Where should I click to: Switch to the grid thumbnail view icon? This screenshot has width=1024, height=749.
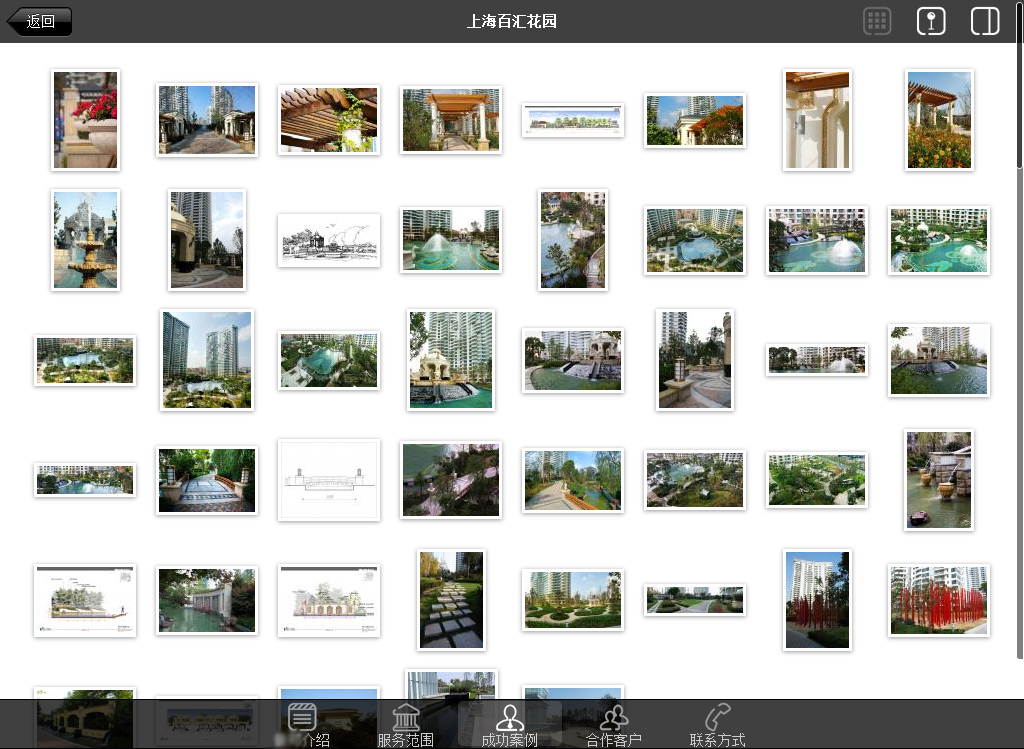(x=877, y=22)
